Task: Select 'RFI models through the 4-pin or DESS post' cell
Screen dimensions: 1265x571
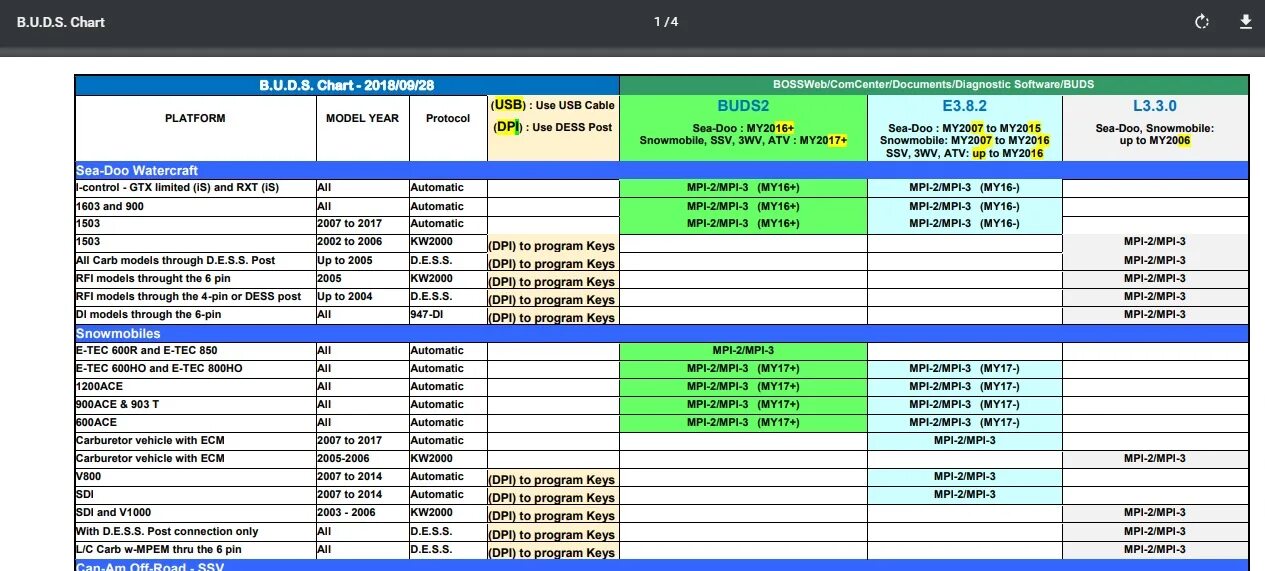Action: click(x=196, y=296)
